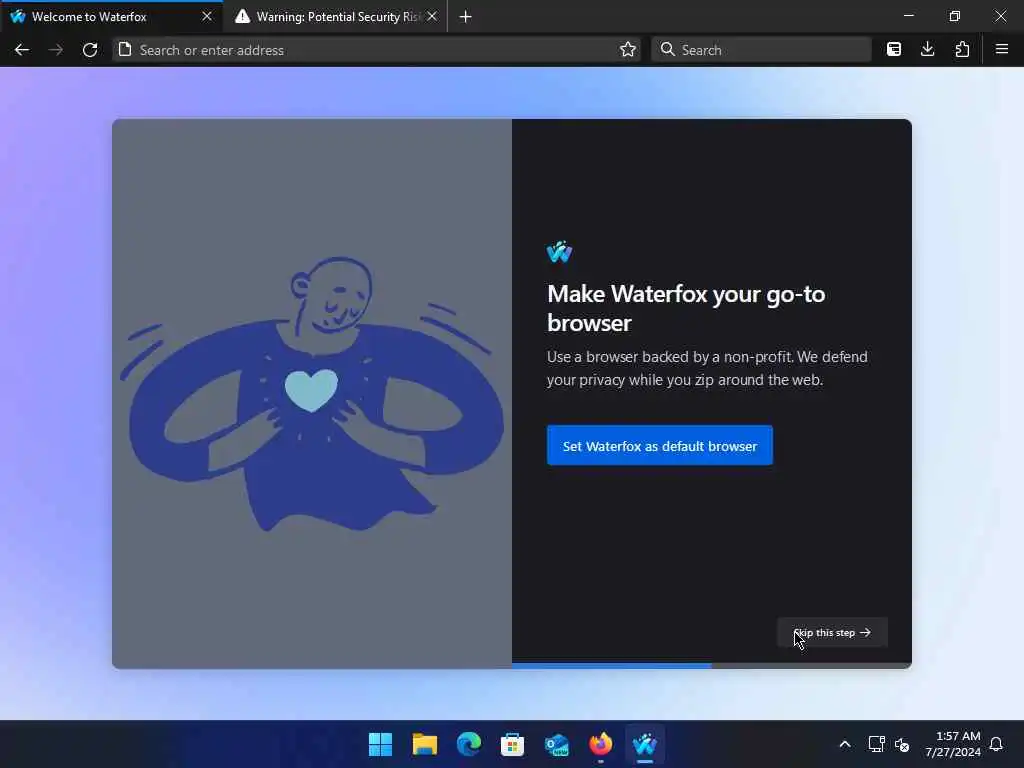1024x768 pixels.
Task: Go back using the back arrow
Action: (22, 50)
